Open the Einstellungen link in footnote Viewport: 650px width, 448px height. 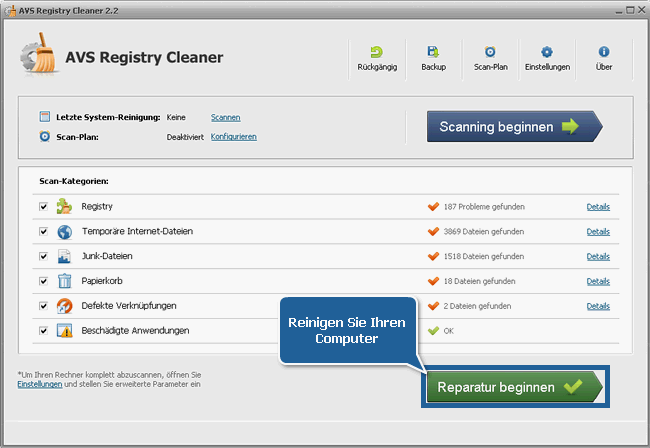(x=39, y=383)
